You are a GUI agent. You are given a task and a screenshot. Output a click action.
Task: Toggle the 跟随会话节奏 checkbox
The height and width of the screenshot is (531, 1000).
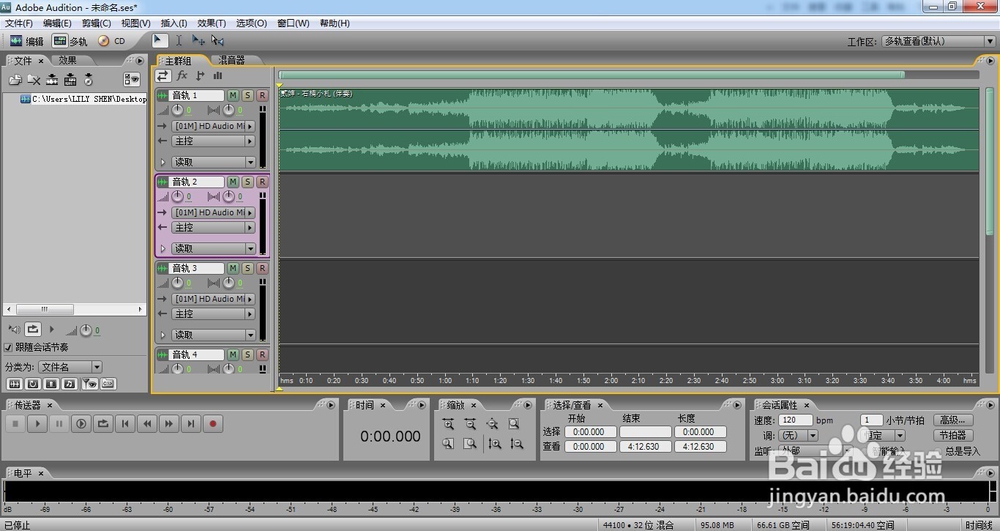click(x=8, y=347)
